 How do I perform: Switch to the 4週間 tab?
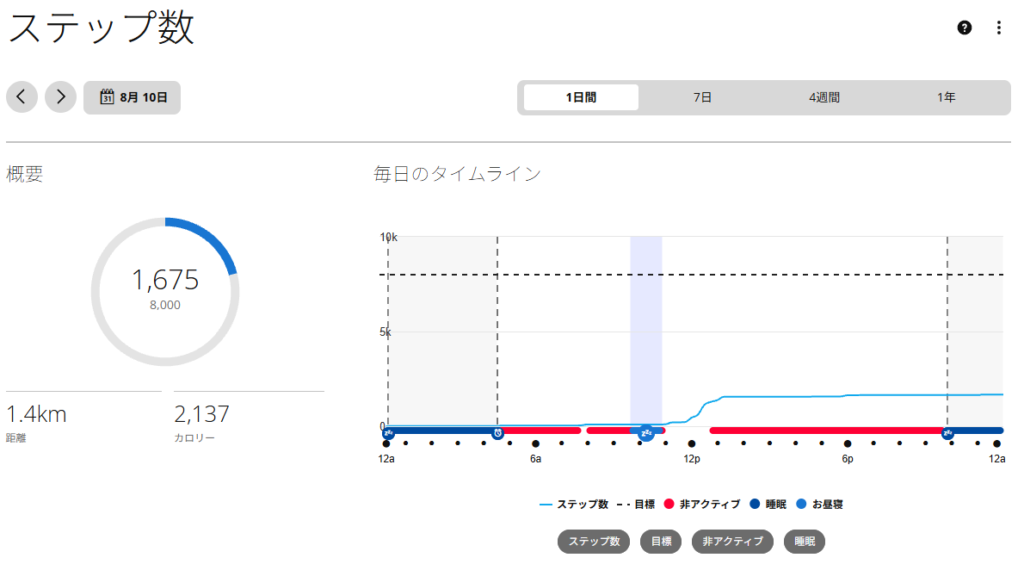pos(824,97)
